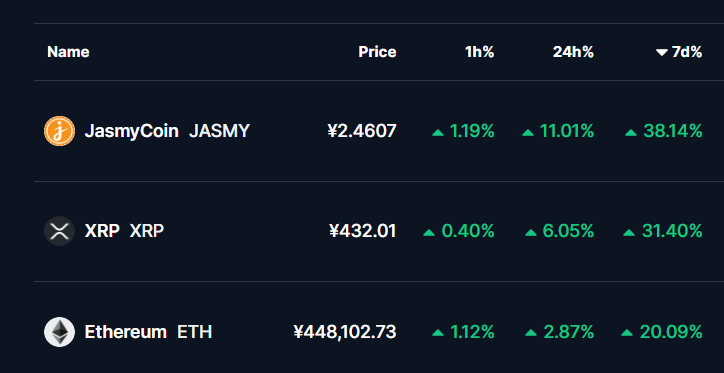Click the XRP coin name link

[102, 231]
